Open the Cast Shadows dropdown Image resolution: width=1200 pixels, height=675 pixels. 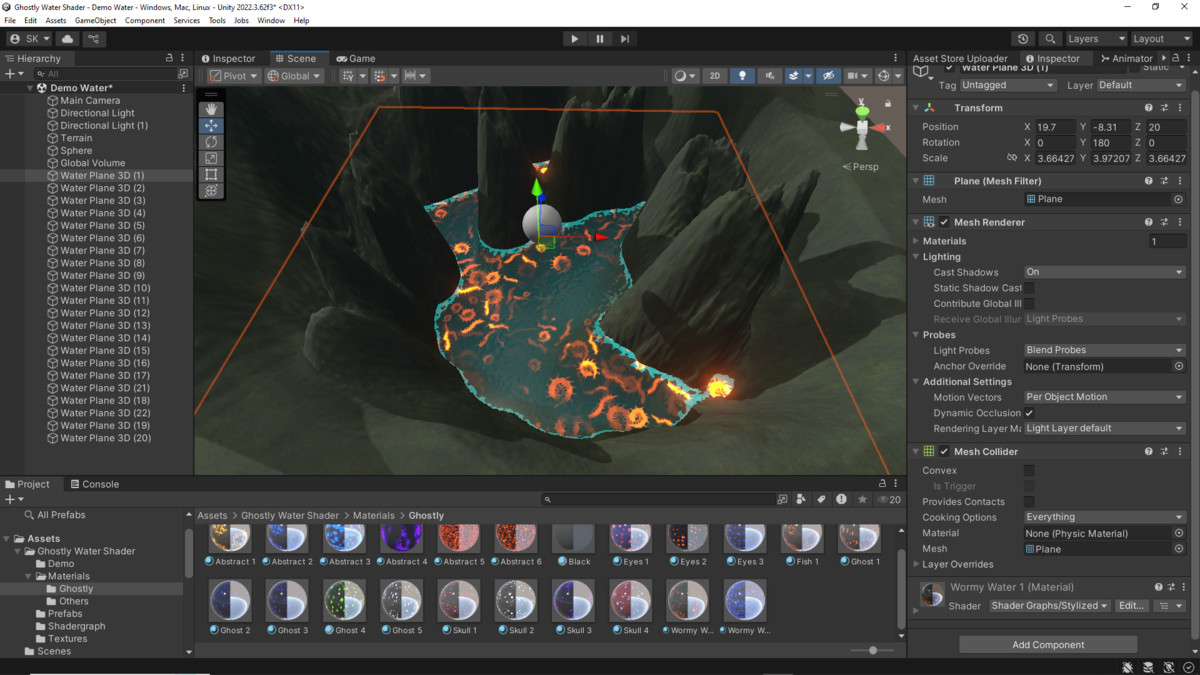[1105, 272]
